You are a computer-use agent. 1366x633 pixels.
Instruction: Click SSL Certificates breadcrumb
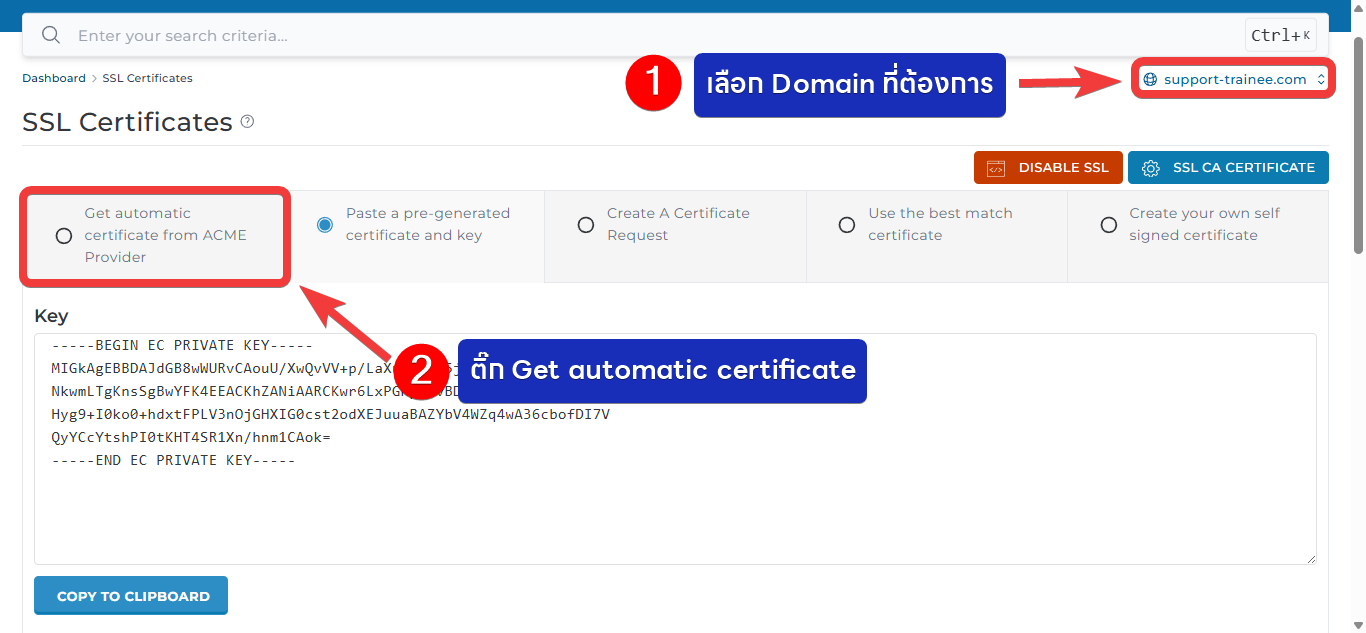pyautogui.click(x=147, y=78)
